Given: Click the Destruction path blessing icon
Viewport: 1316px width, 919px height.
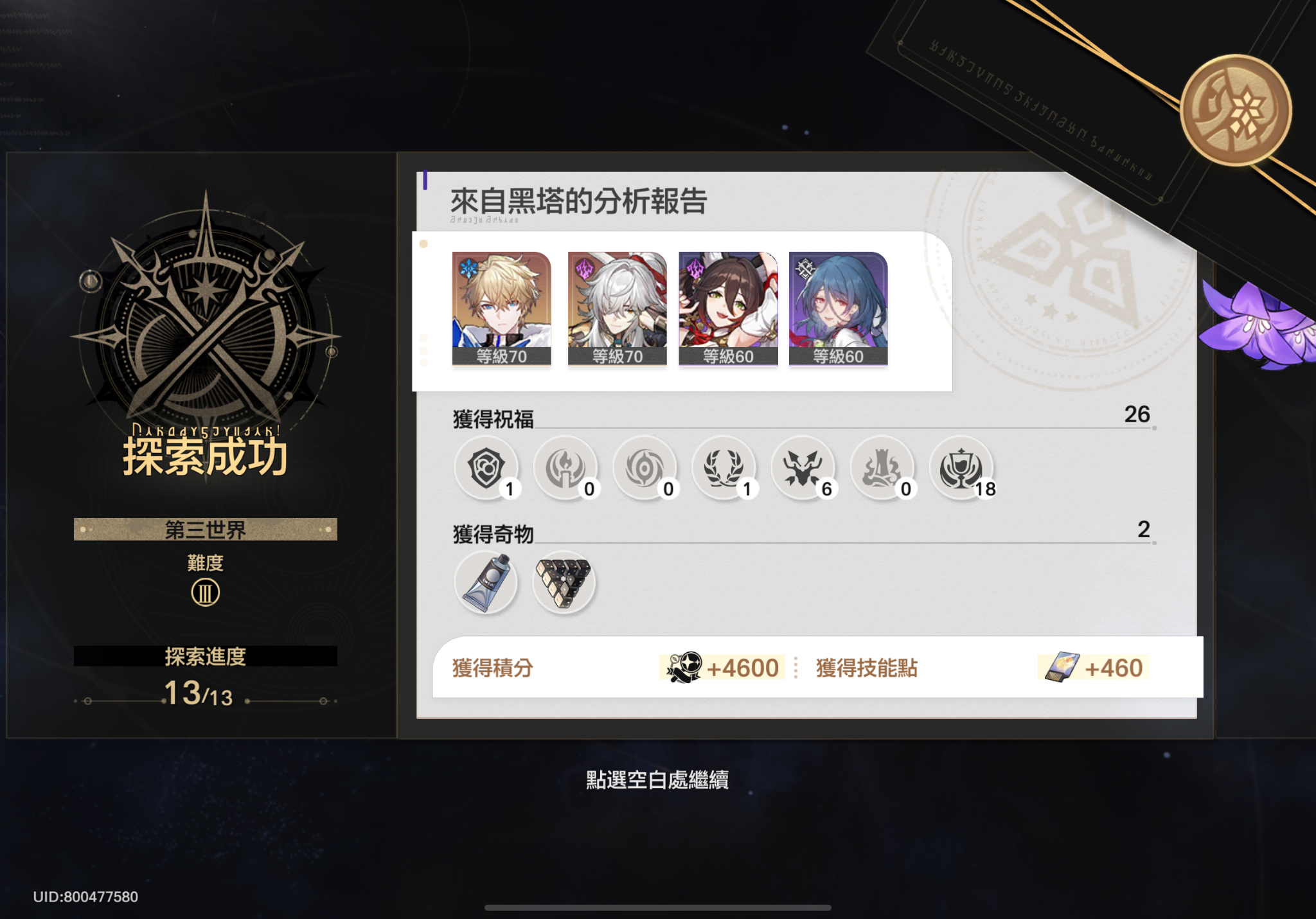Looking at the screenshot, I should (x=882, y=468).
